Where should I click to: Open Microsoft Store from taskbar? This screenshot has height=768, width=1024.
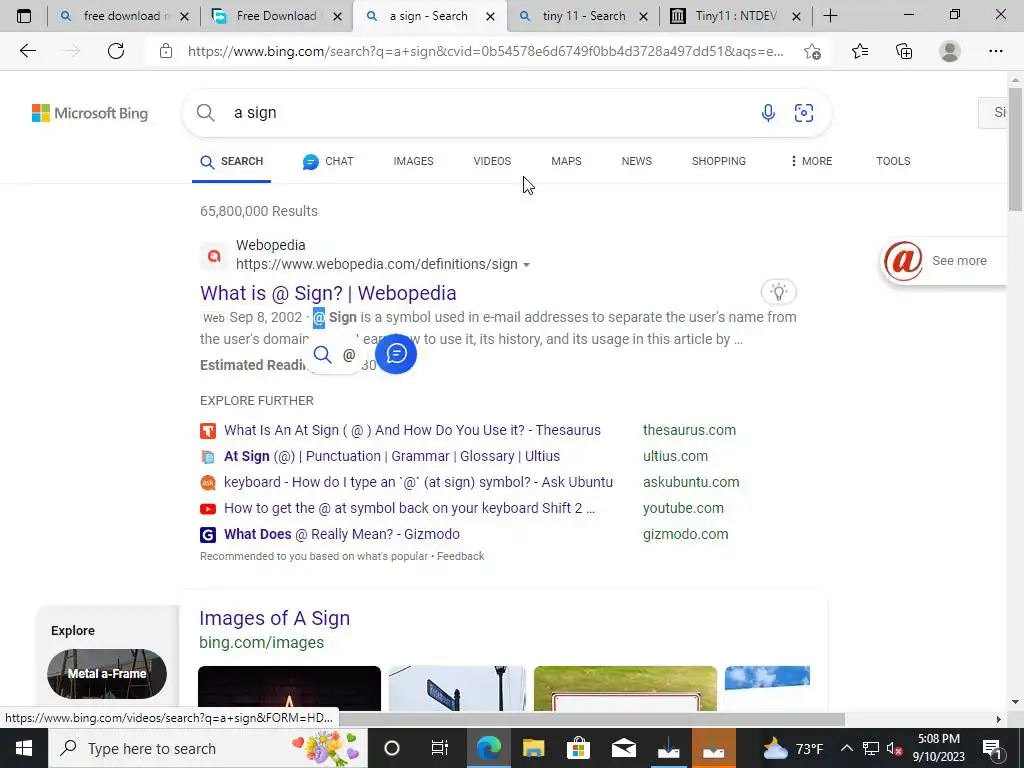click(x=579, y=748)
